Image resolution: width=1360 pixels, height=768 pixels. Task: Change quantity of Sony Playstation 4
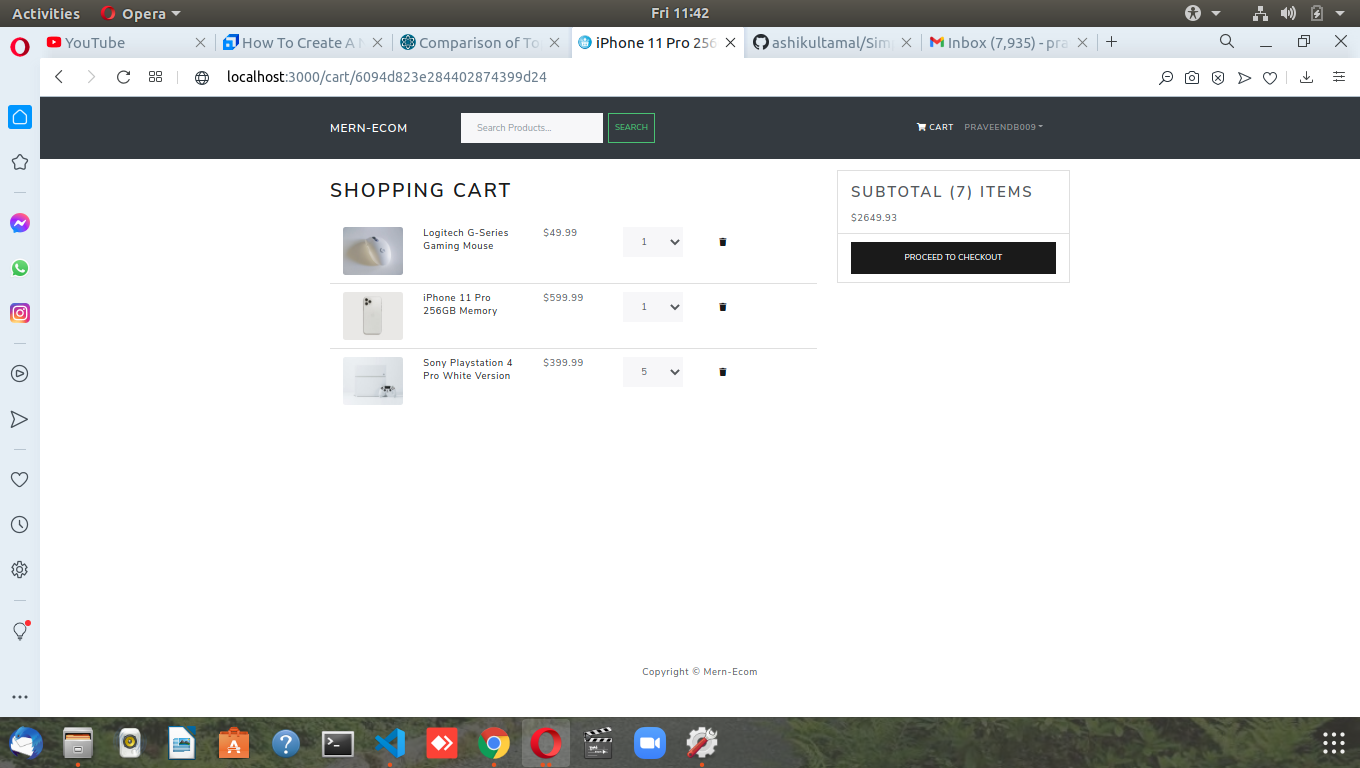click(653, 372)
